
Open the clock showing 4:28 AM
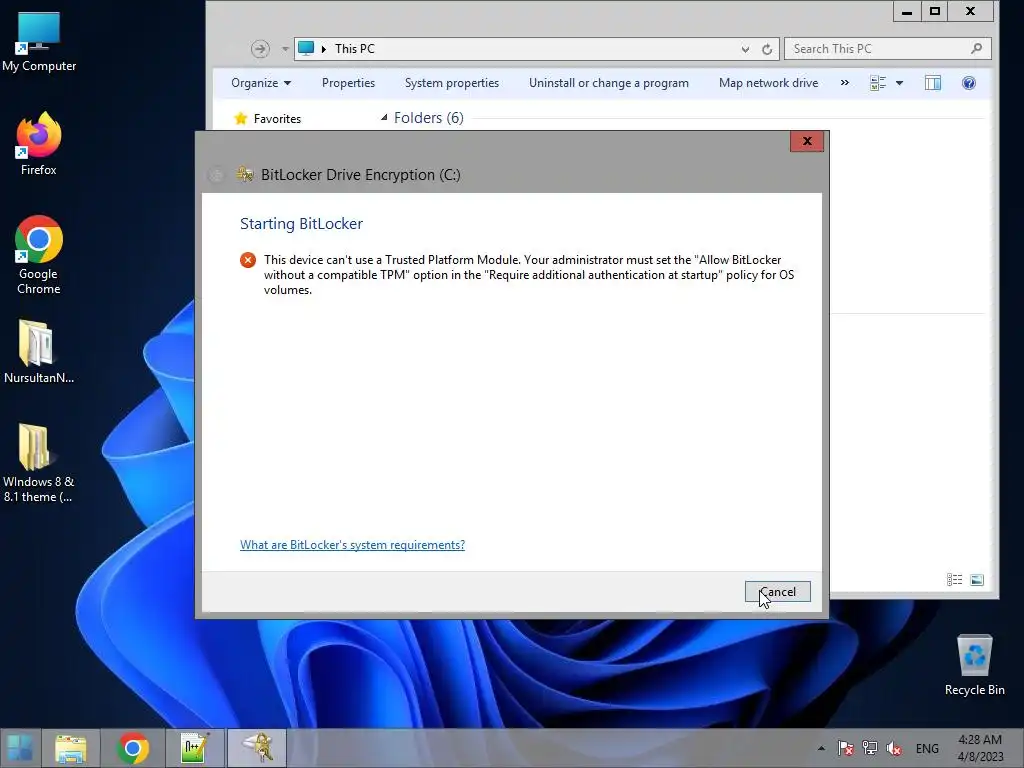[980, 740]
